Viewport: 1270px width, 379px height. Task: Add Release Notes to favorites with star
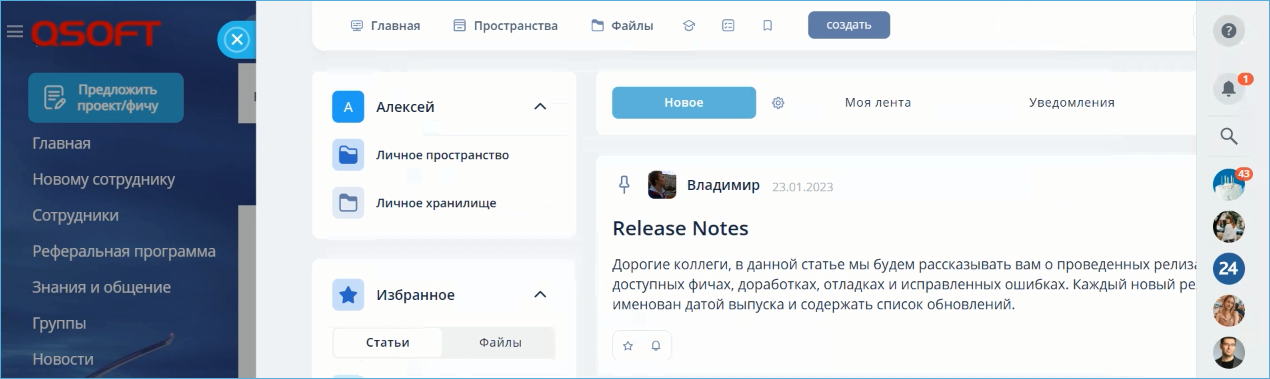pyautogui.click(x=628, y=345)
